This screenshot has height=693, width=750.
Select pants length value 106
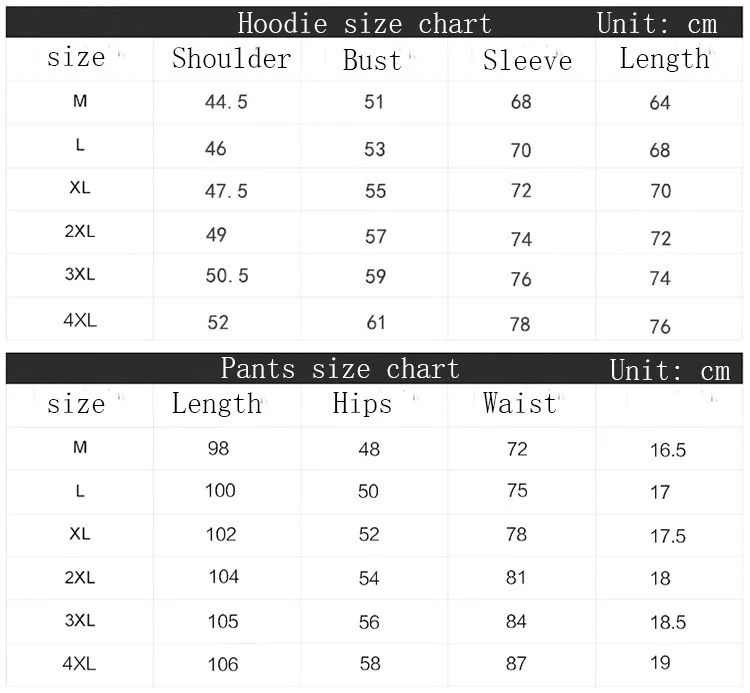click(x=223, y=664)
